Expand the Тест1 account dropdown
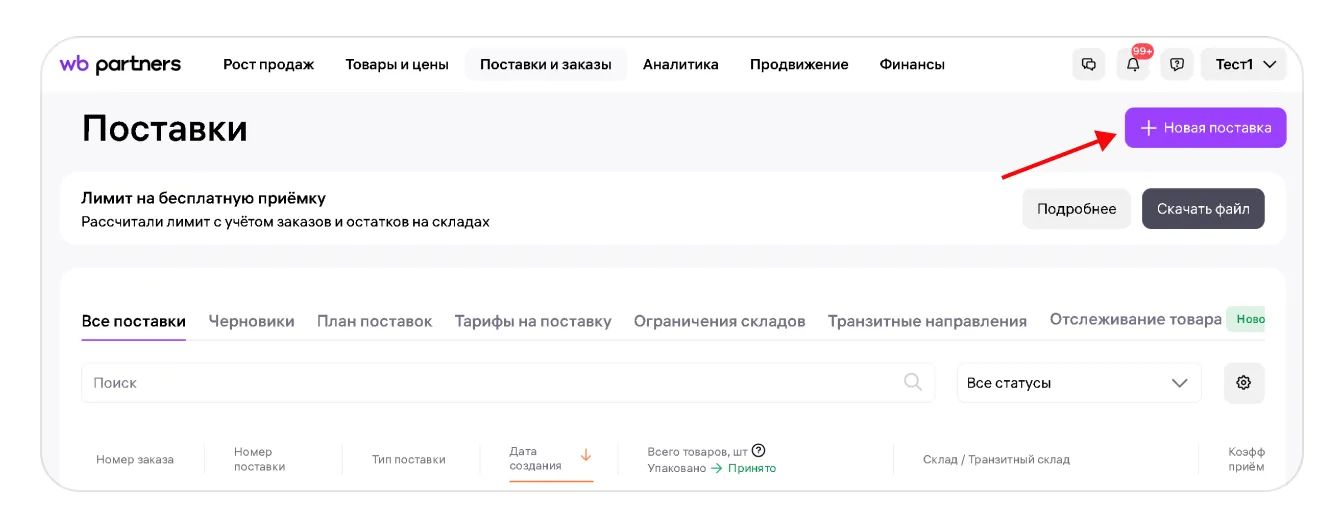 1245,64
